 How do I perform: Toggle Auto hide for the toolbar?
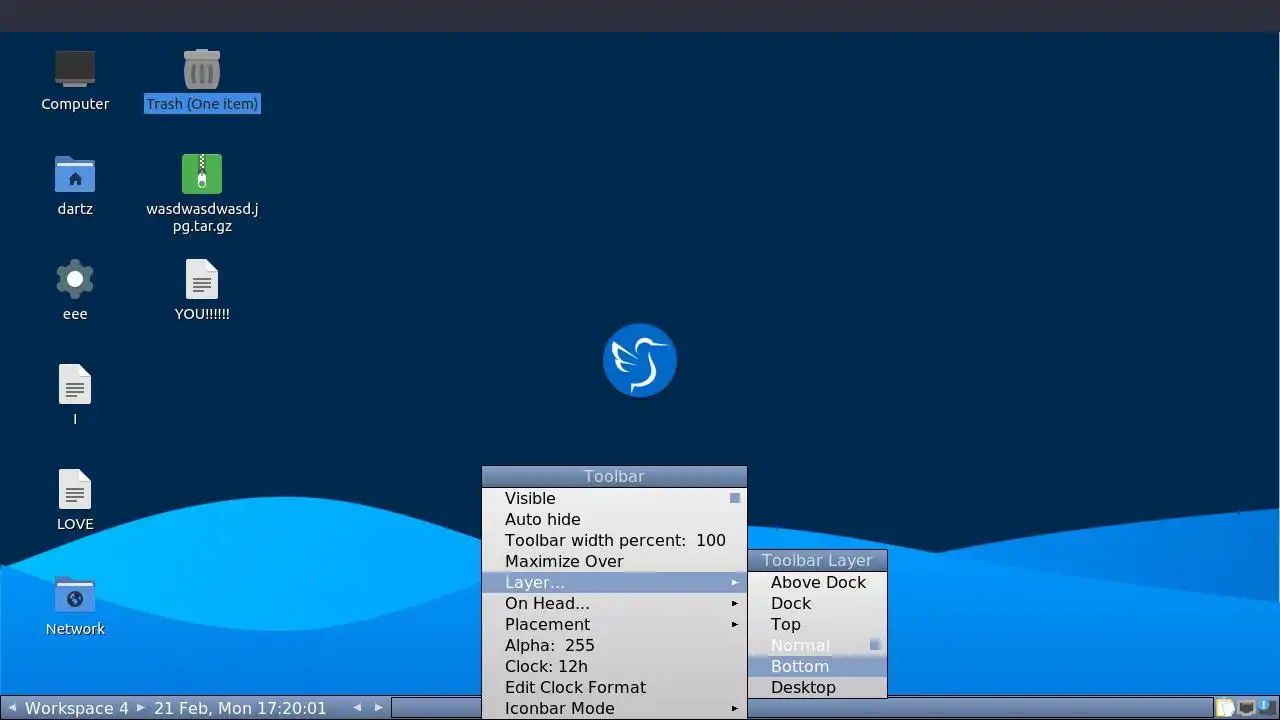coord(614,519)
